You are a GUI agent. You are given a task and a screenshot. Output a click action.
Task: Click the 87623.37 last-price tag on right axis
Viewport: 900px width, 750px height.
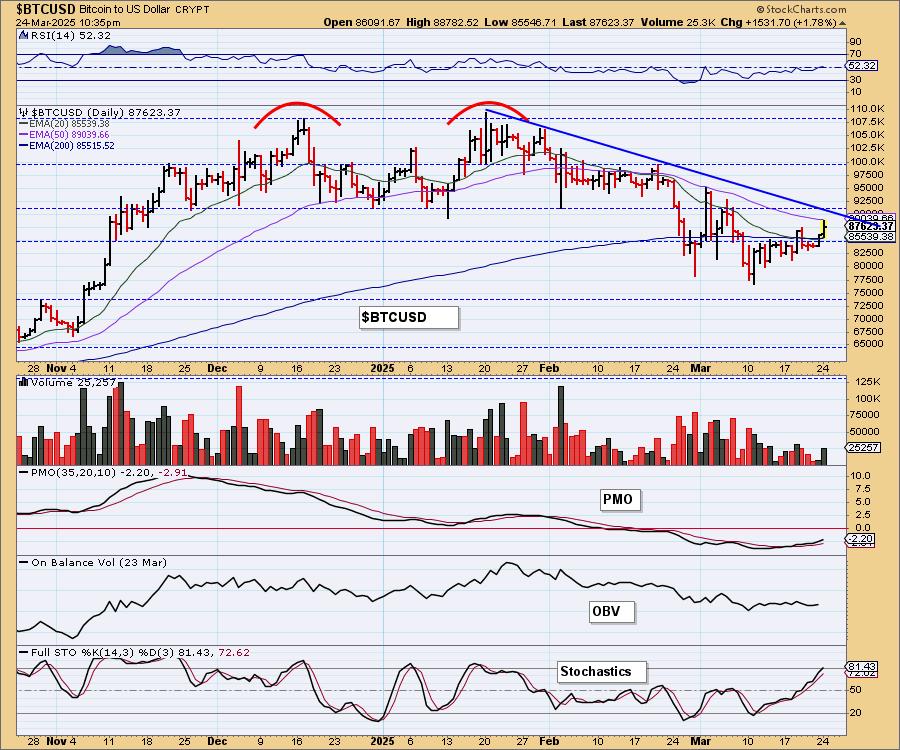pos(871,227)
